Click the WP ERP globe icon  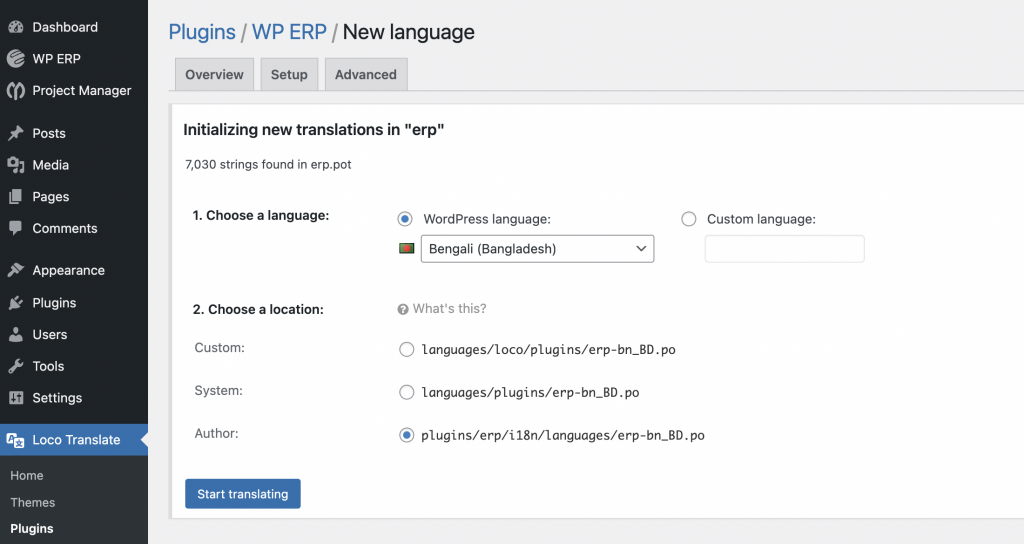pos(16,59)
